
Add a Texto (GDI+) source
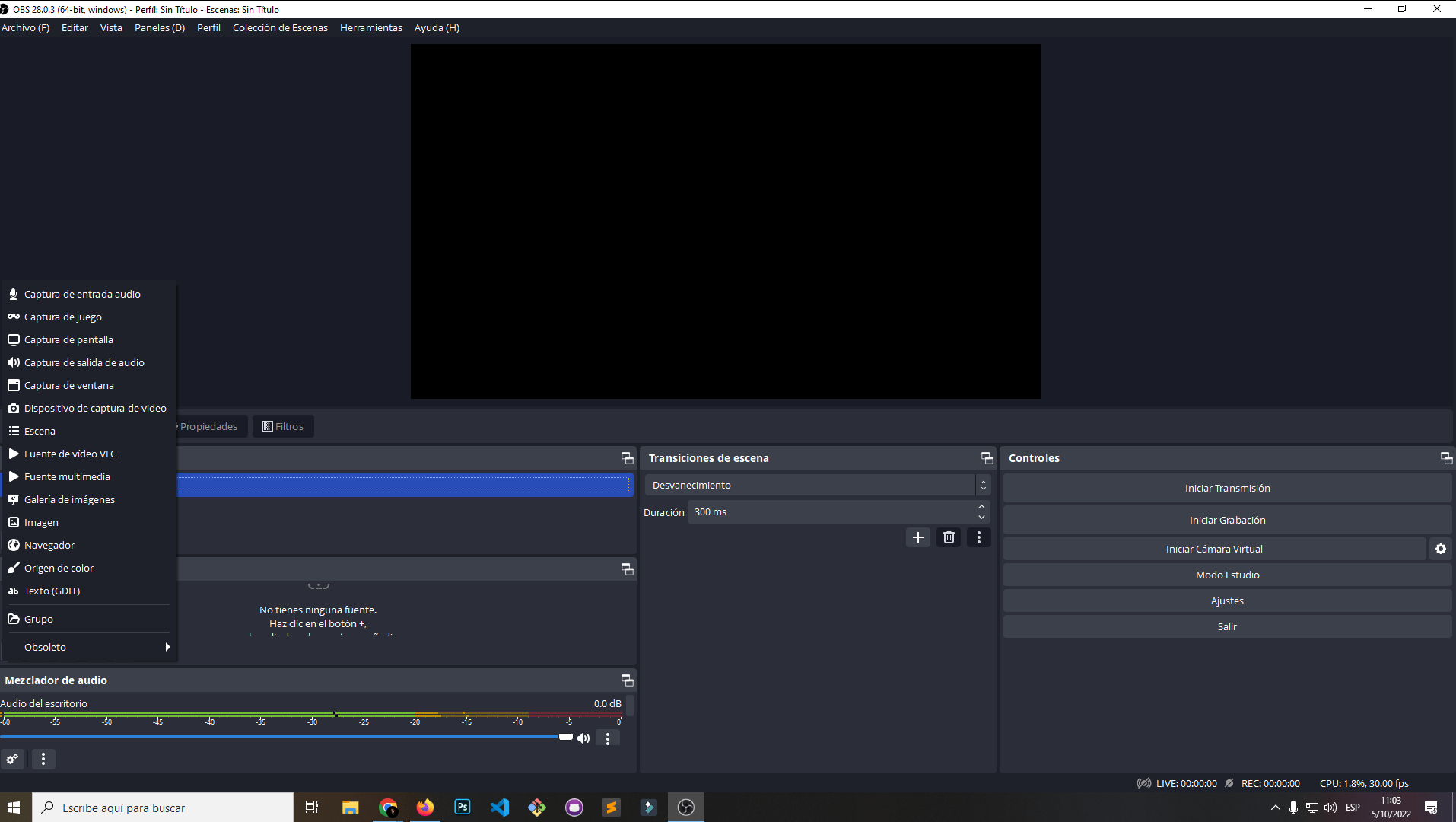tap(52, 591)
